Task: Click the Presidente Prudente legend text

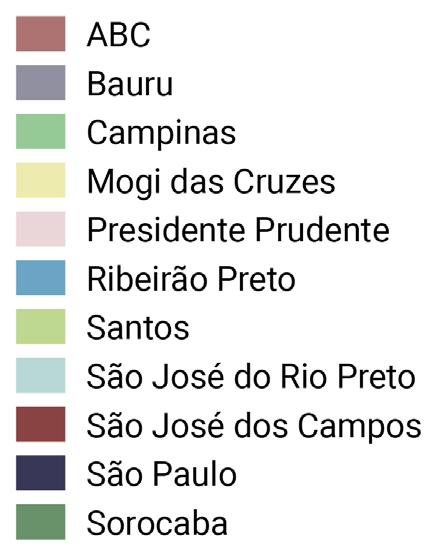Action: pyautogui.click(x=238, y=230)
